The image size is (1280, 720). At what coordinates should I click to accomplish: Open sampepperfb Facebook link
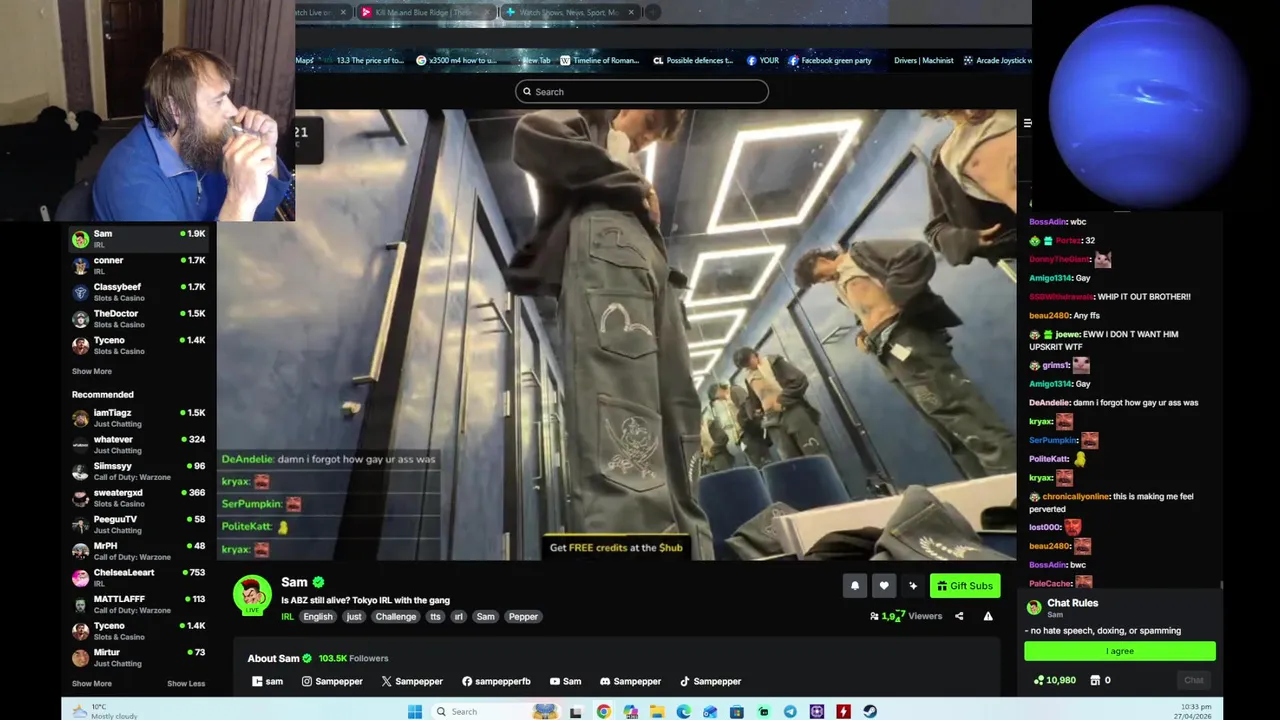496,681
